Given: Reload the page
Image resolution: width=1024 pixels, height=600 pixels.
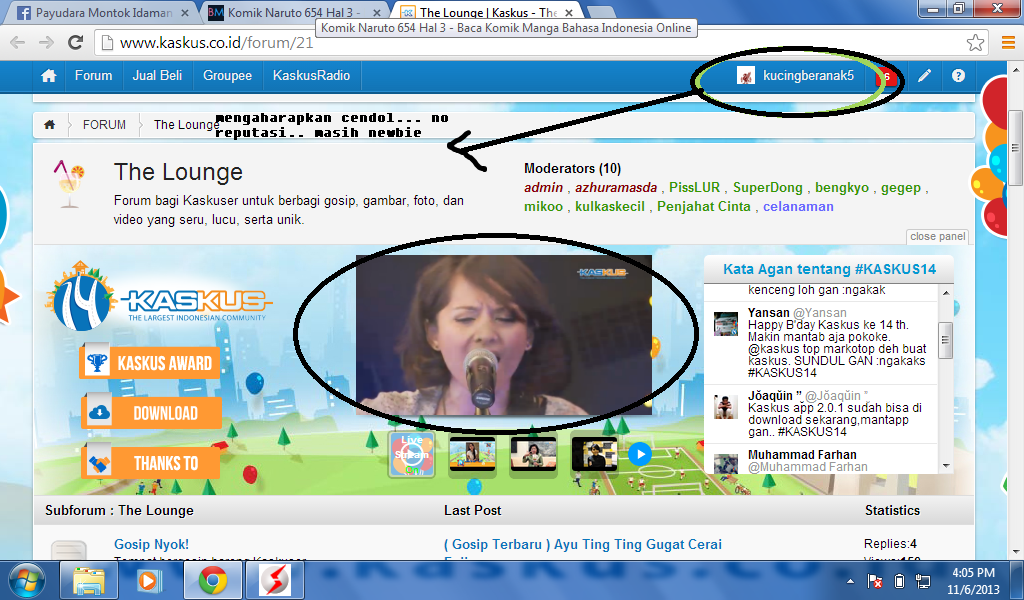Looking at the screenshot, I should (76, 43).
